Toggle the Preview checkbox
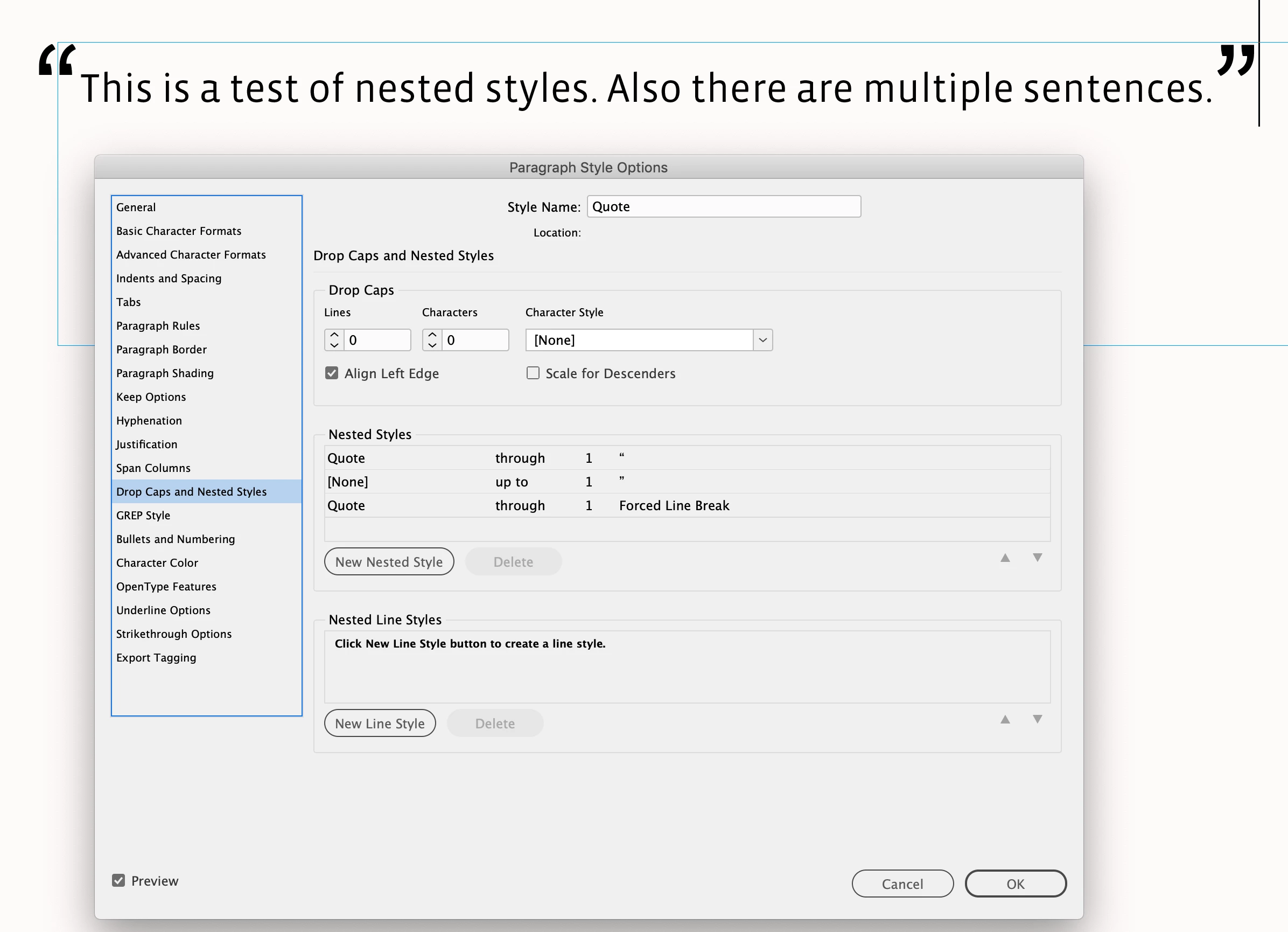Viewport: 1288px width, 932px height. pos(118,880)
